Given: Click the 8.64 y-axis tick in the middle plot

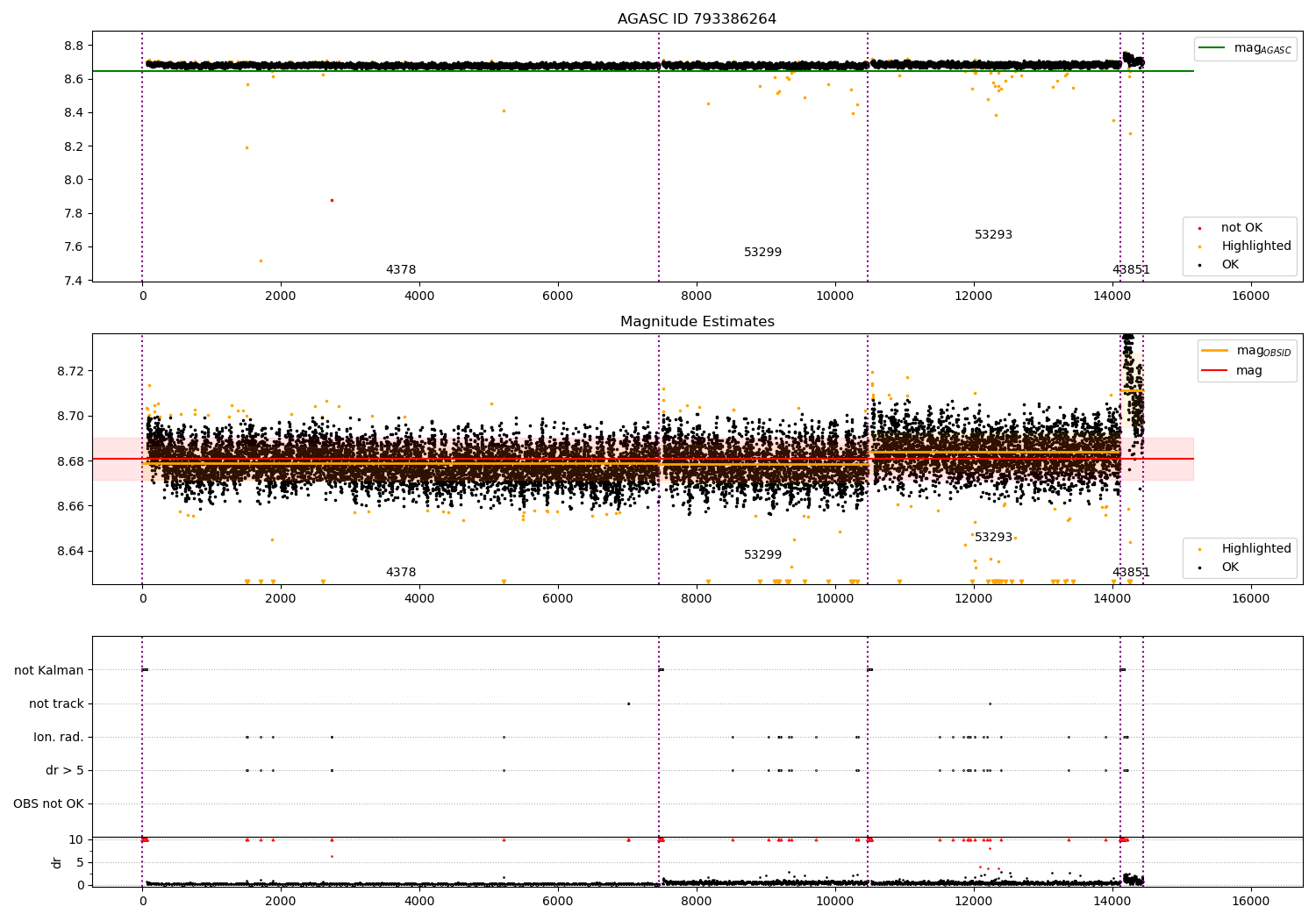Looking at the screenshot, I should coord(70,551).
